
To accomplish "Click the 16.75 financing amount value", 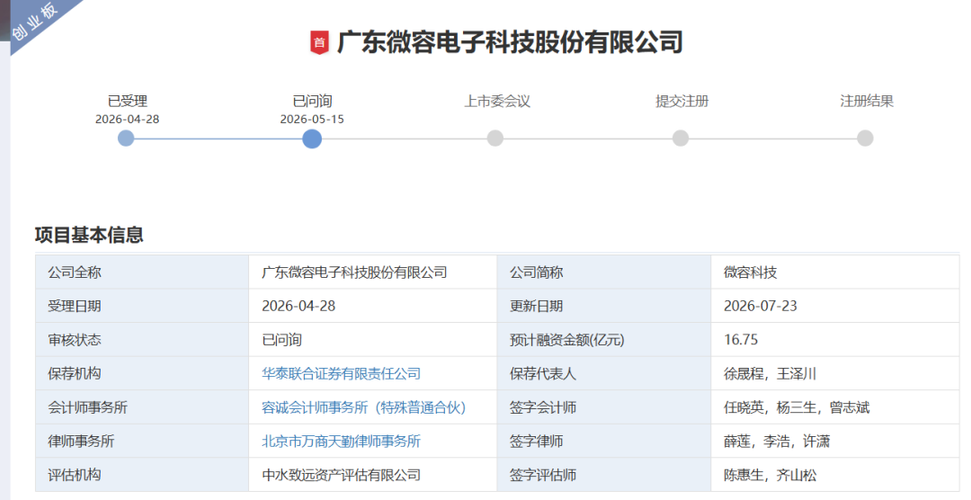I will pos(741,340).
